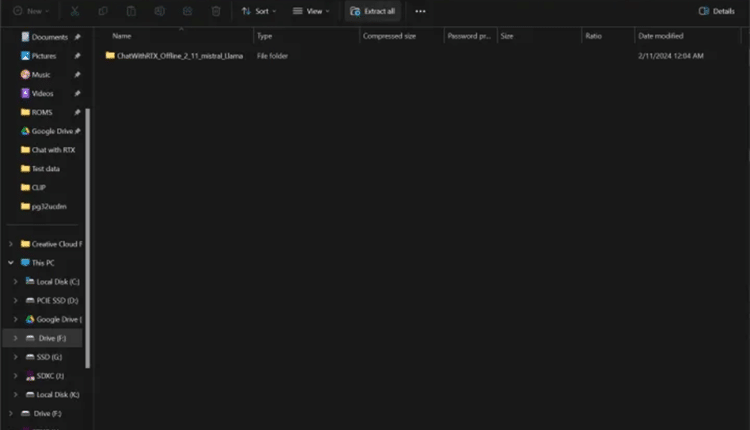
Task: Select Chat with RTX in sidebar
Action: coord(53,150)
